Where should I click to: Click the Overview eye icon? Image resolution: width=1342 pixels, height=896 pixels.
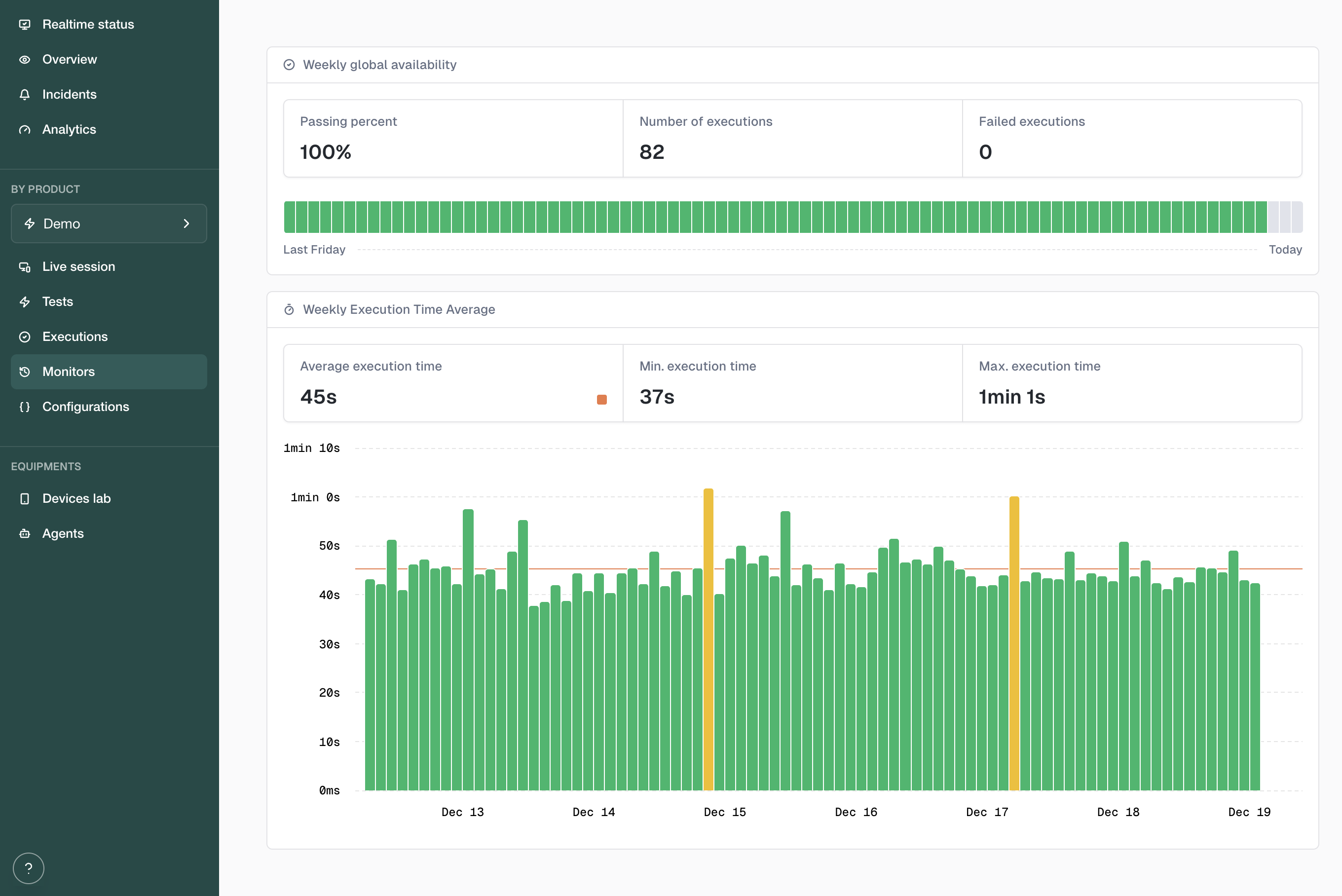click(25, 59)
